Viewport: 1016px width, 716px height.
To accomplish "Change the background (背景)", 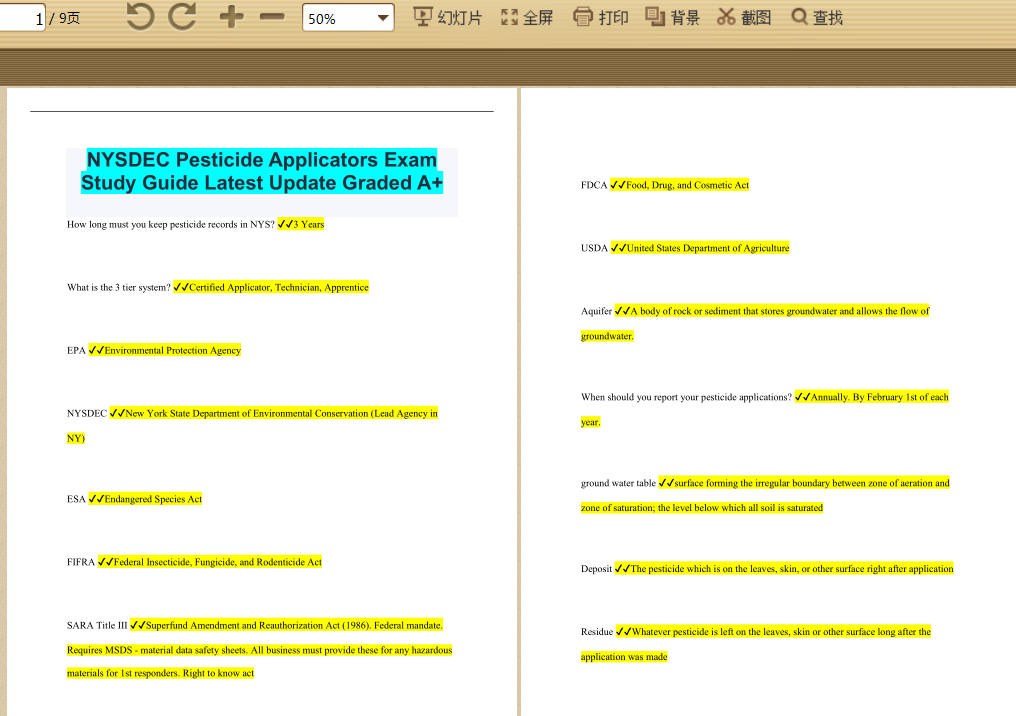I will tap(673, 17).
